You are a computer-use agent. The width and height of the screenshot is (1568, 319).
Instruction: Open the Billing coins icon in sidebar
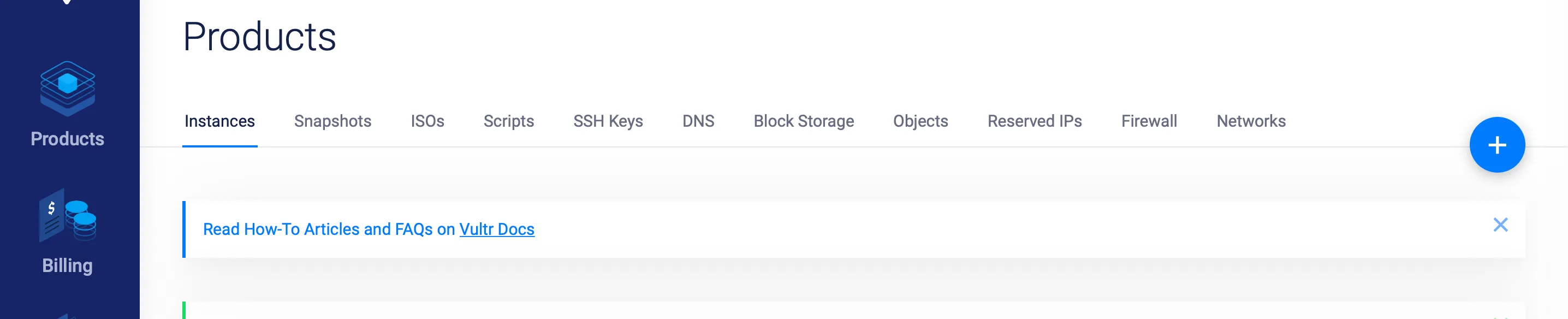click(x=68, y=216)
